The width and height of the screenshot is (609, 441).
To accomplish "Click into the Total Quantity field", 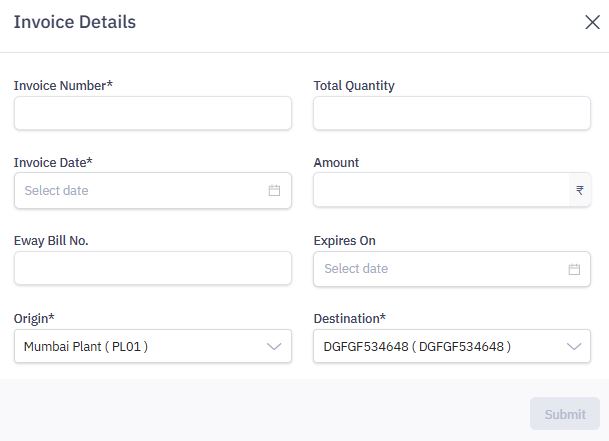I will tap(452, 113).
